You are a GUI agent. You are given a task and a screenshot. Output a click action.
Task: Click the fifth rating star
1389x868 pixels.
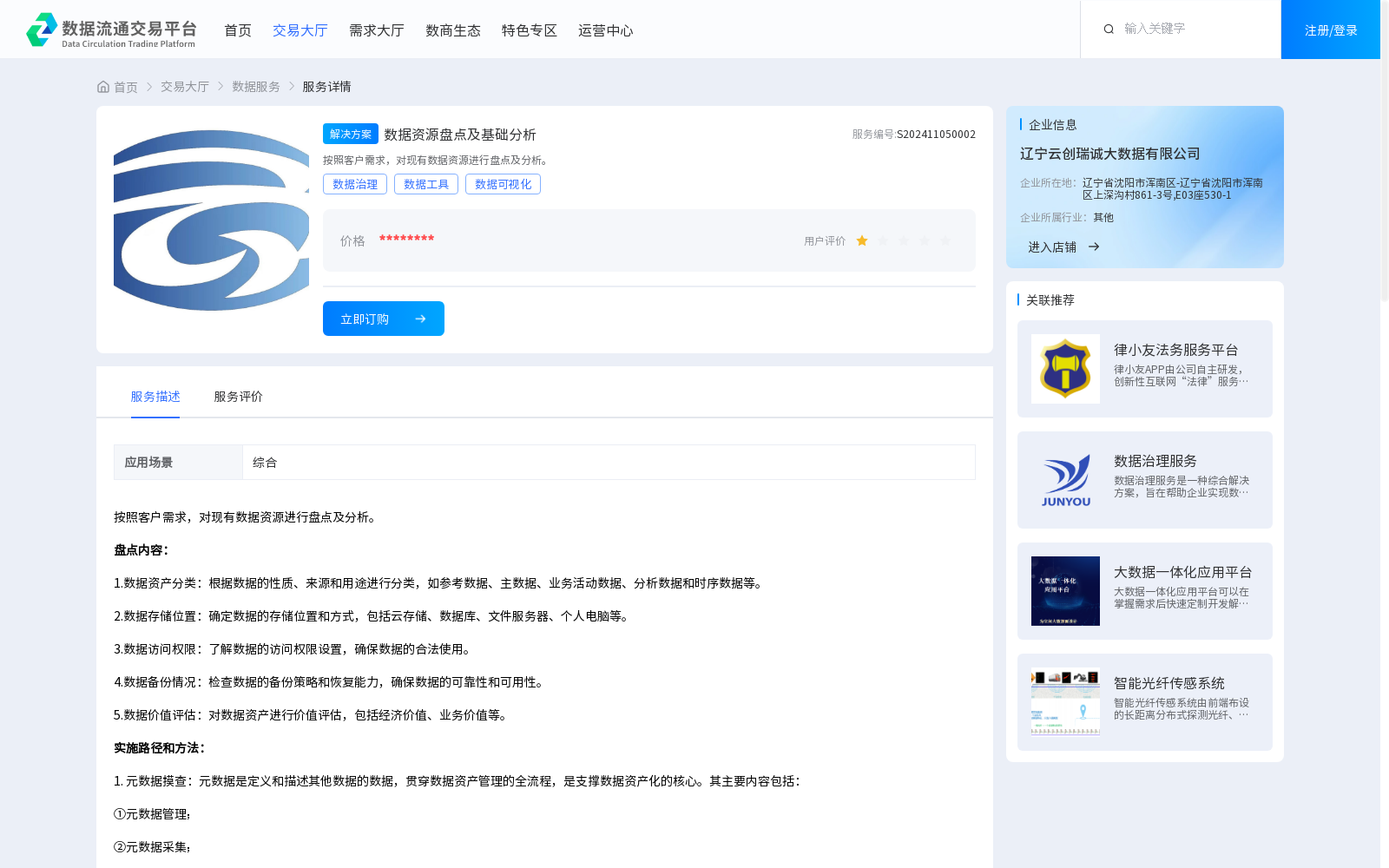coord(945,240)
